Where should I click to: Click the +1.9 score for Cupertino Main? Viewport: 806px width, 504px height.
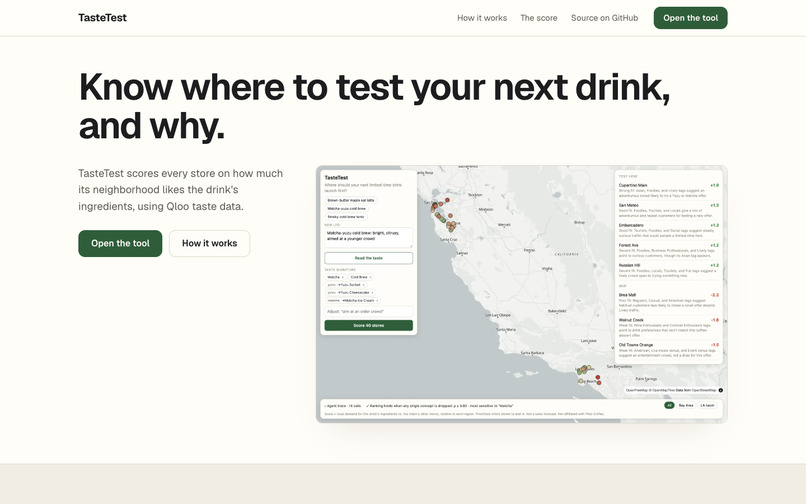(x=715, y=185)
